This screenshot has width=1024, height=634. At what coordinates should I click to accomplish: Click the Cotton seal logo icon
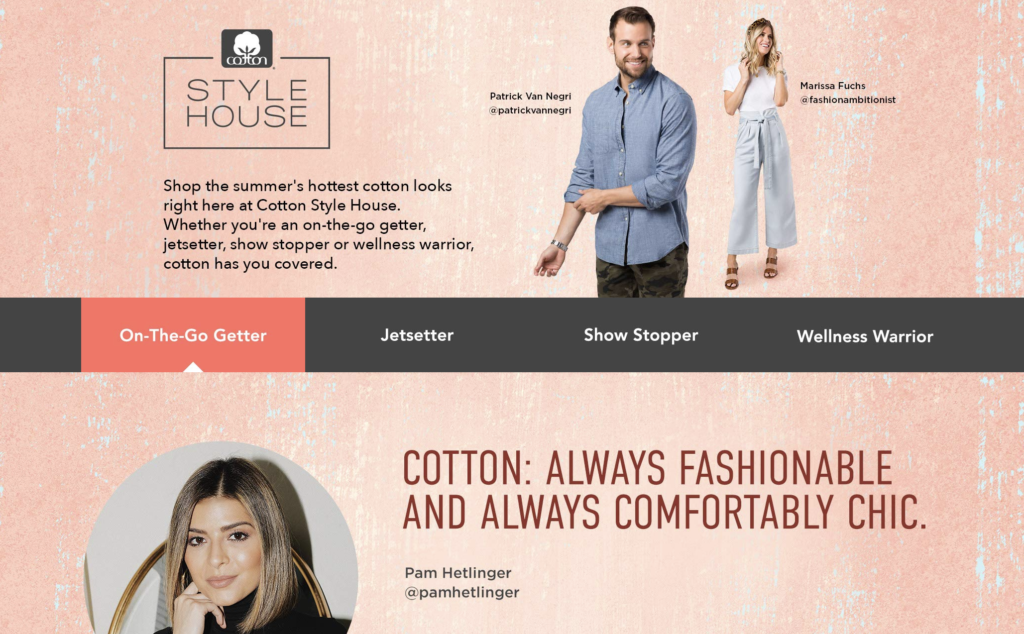pos(247,49)
